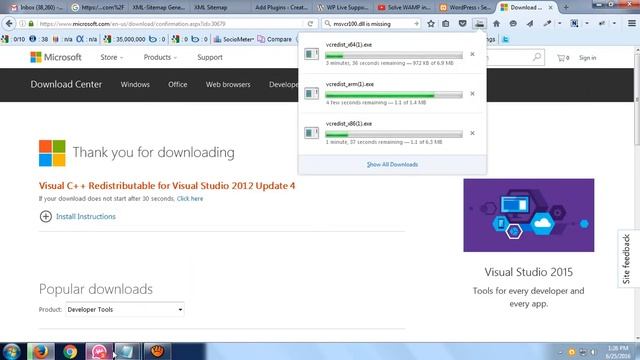Image resolution: width=640 pixels, height=360 pixels.
Task: Click the Sign in link
Action: click(587, 58)
